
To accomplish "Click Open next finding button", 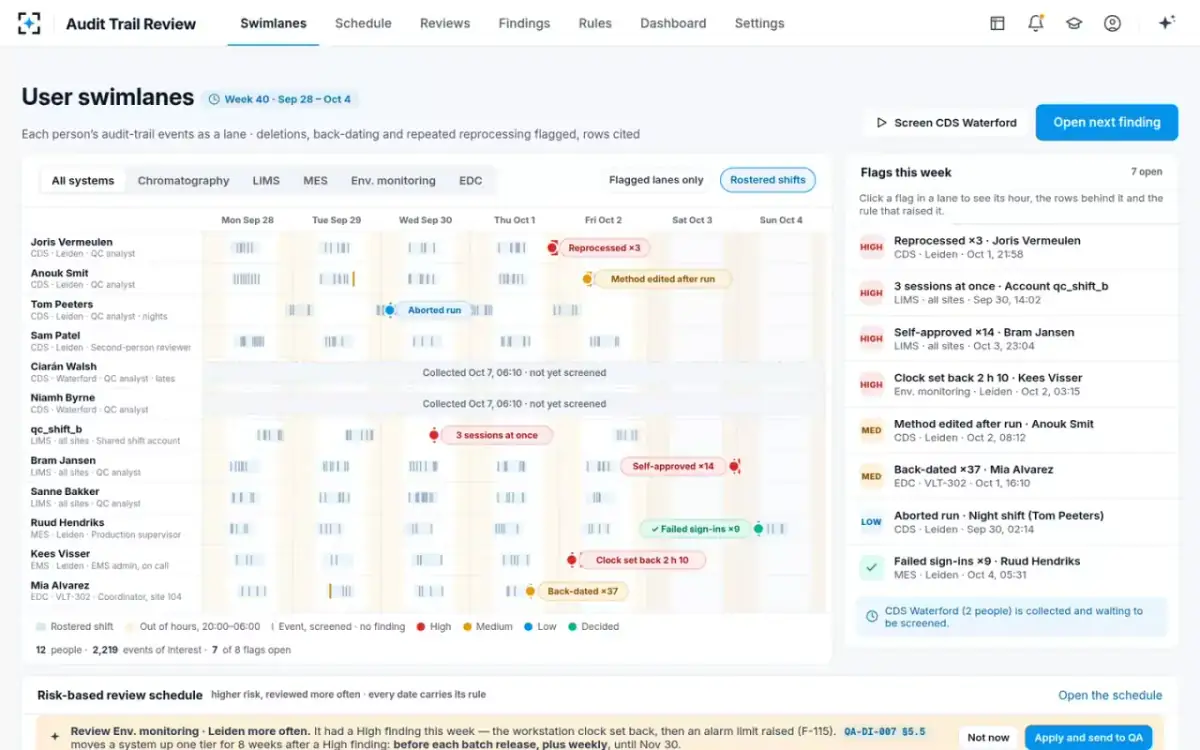I will point(1107,122).
